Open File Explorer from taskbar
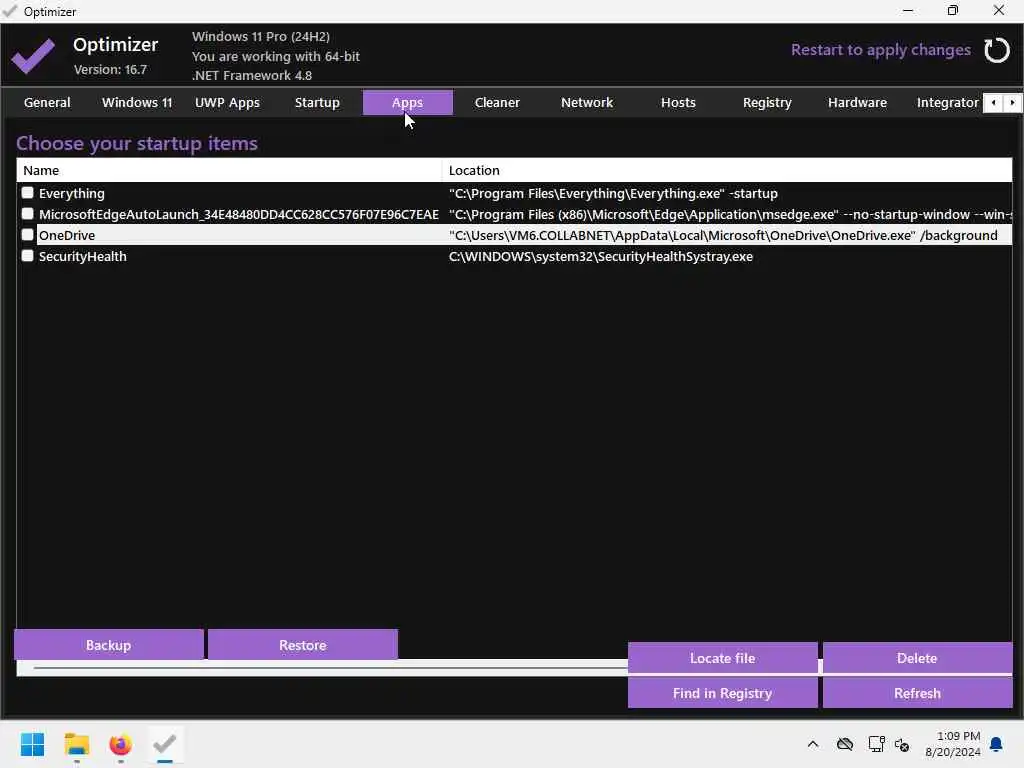Viewport: 1024px width, 768px height. [76, 744]
